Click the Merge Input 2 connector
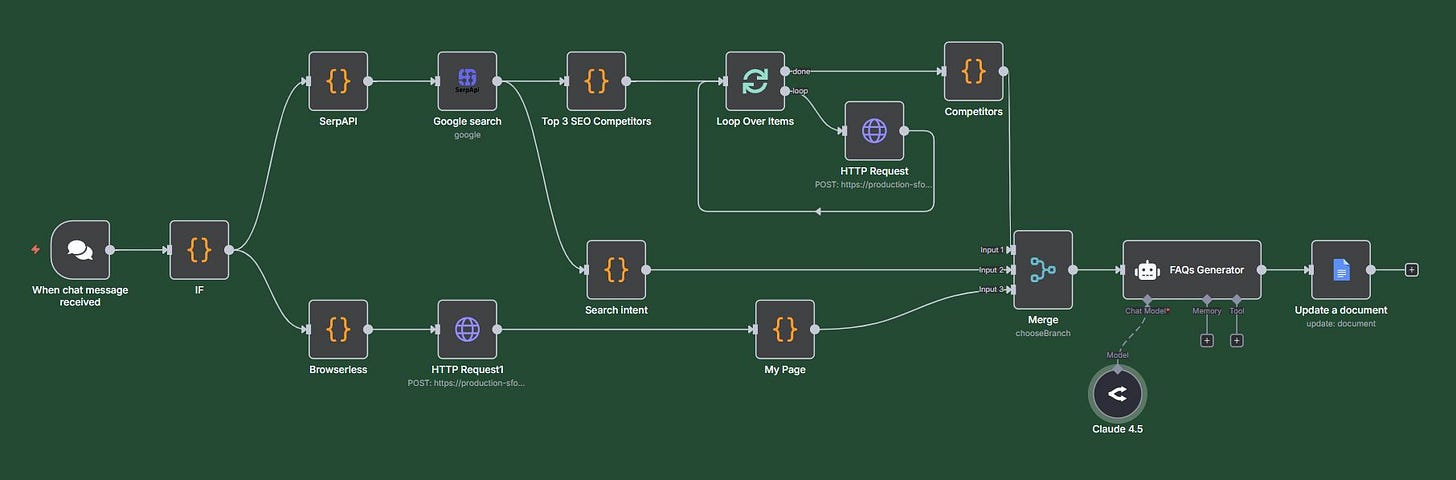Image resolution: width=1456 pixels, height=480 pixels. 1011,270
